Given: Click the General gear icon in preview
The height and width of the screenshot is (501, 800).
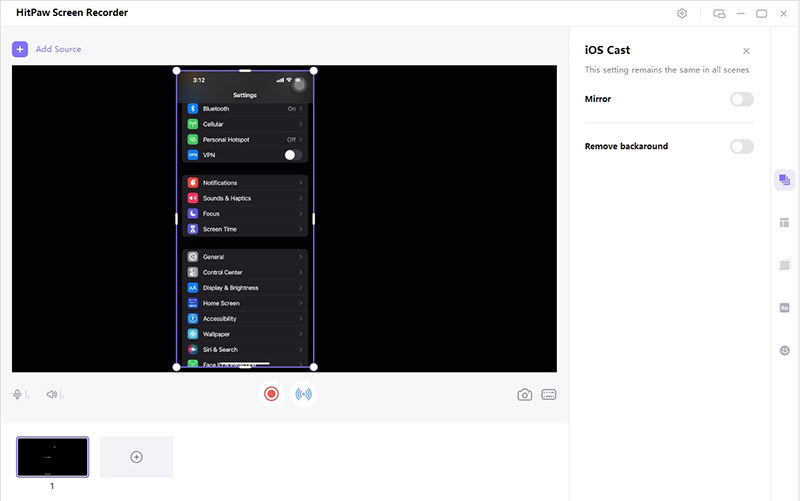Looking at the screenshot, I should coord(193,257).
